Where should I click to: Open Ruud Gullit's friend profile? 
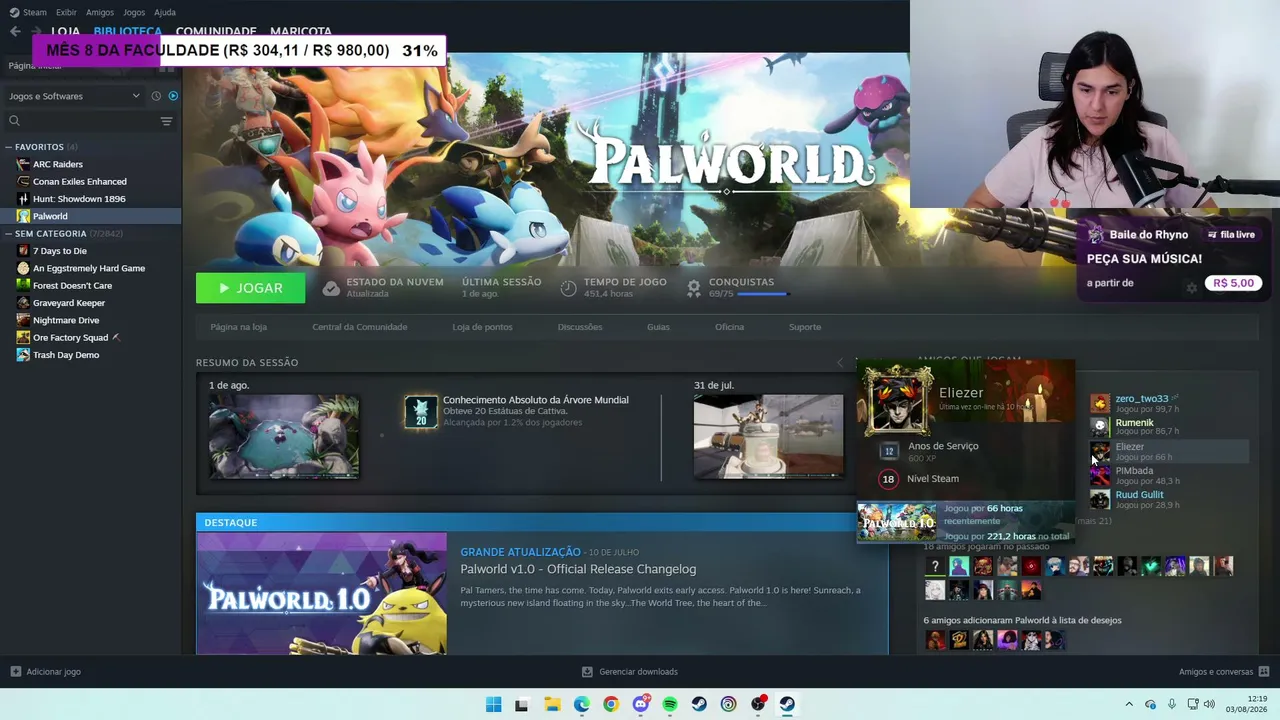[x=1140, y=494]
